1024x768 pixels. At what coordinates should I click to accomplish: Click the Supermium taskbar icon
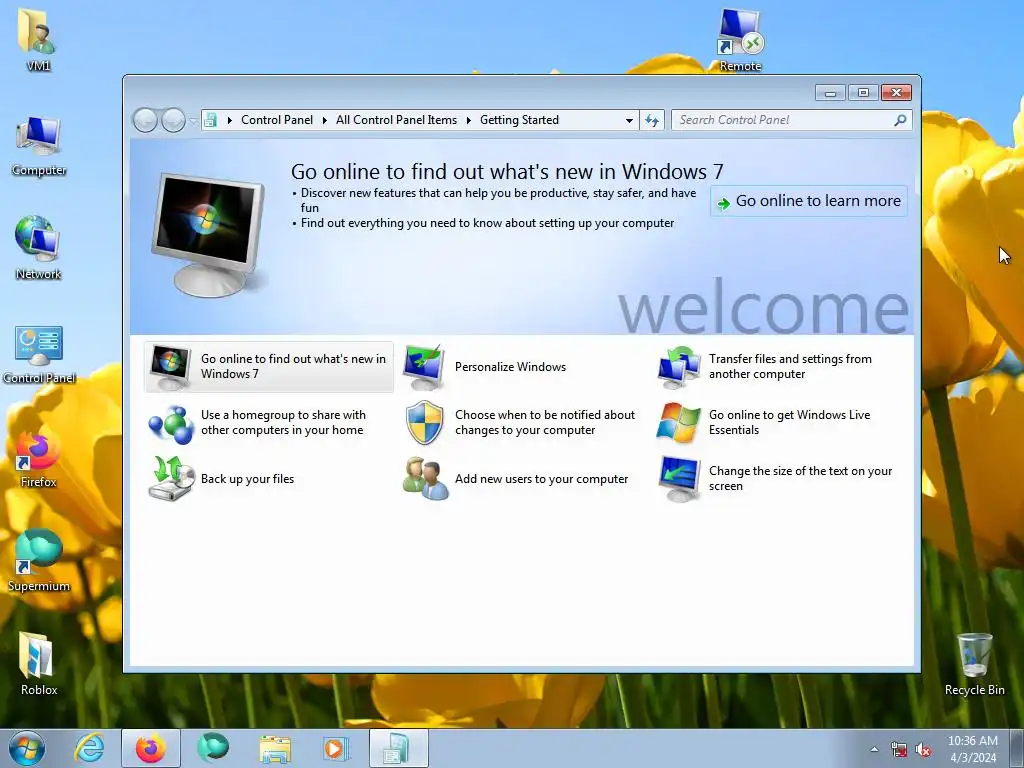[213, 748]
